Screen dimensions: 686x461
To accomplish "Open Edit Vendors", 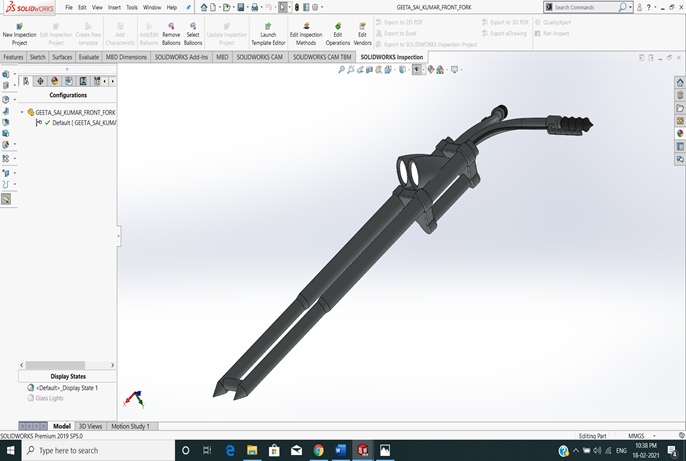I will click(362, 34).
